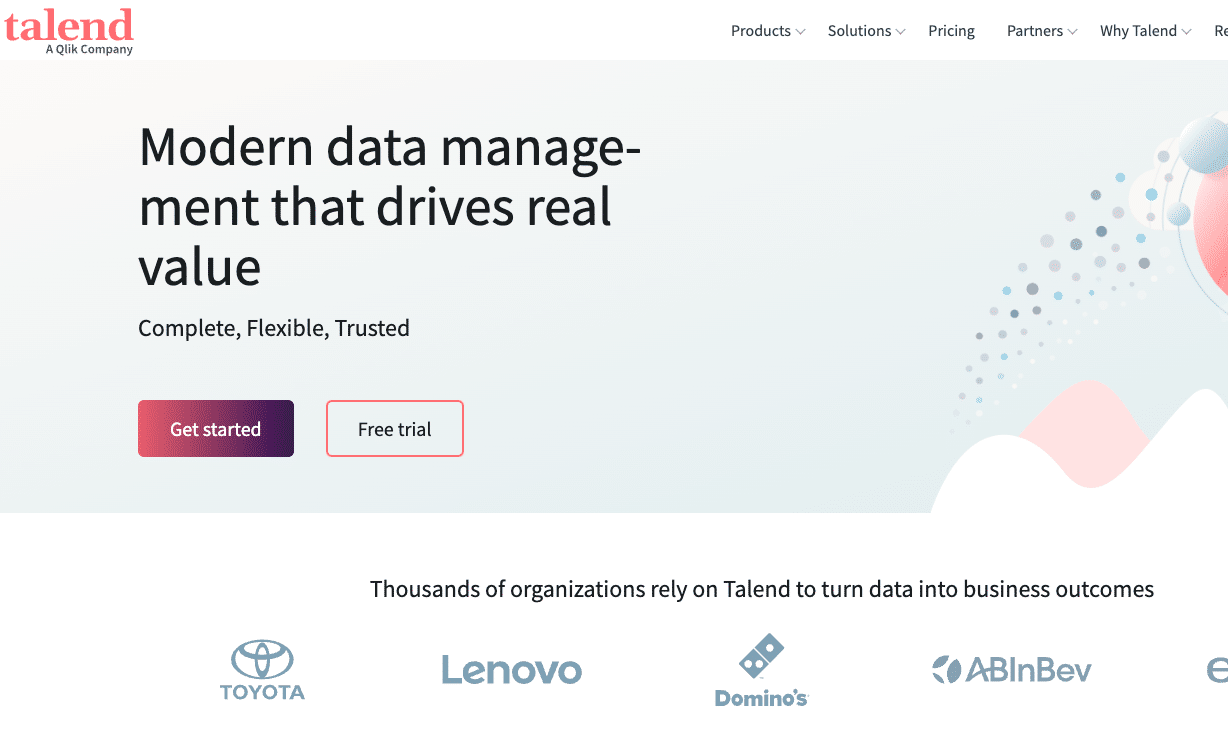Screen dimensions: 1228x733
Task: Click the Free trial button
Action: [x=395, y=428]
